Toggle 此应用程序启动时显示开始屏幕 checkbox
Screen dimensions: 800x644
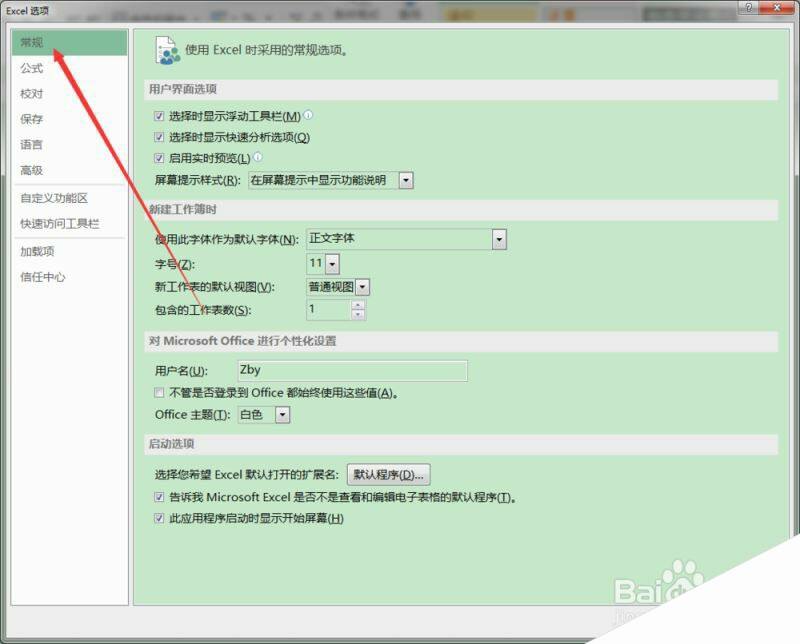click(159, 518)
